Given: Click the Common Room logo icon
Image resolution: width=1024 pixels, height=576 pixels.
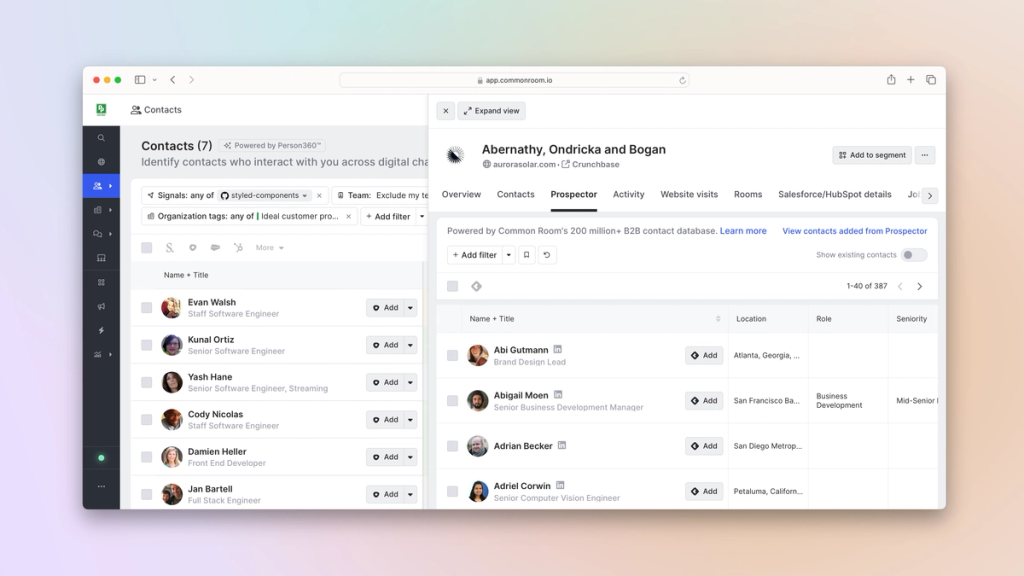Looking at the screenshot, I should [x=101, y=110].
